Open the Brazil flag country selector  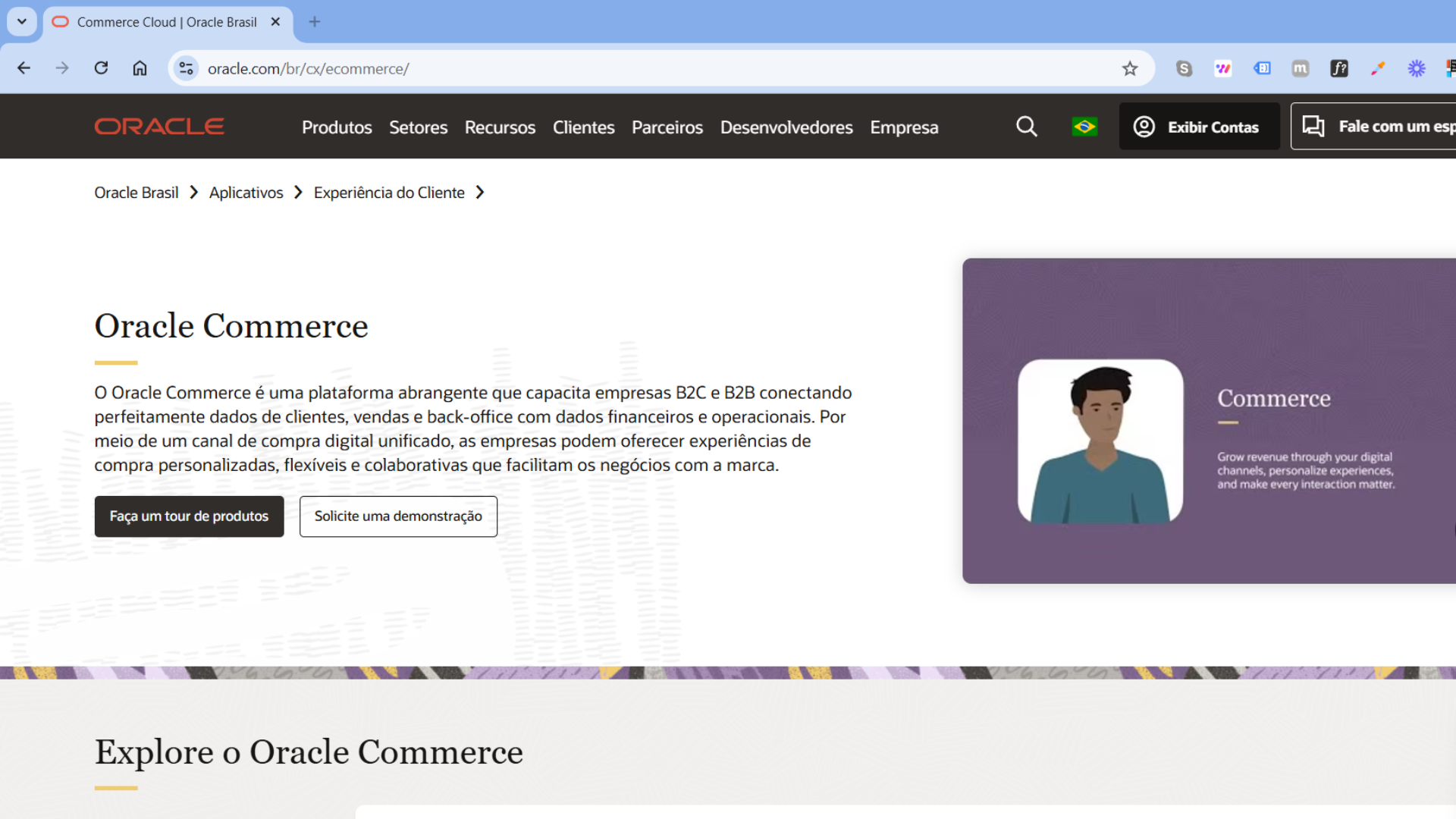(1084, 127)
